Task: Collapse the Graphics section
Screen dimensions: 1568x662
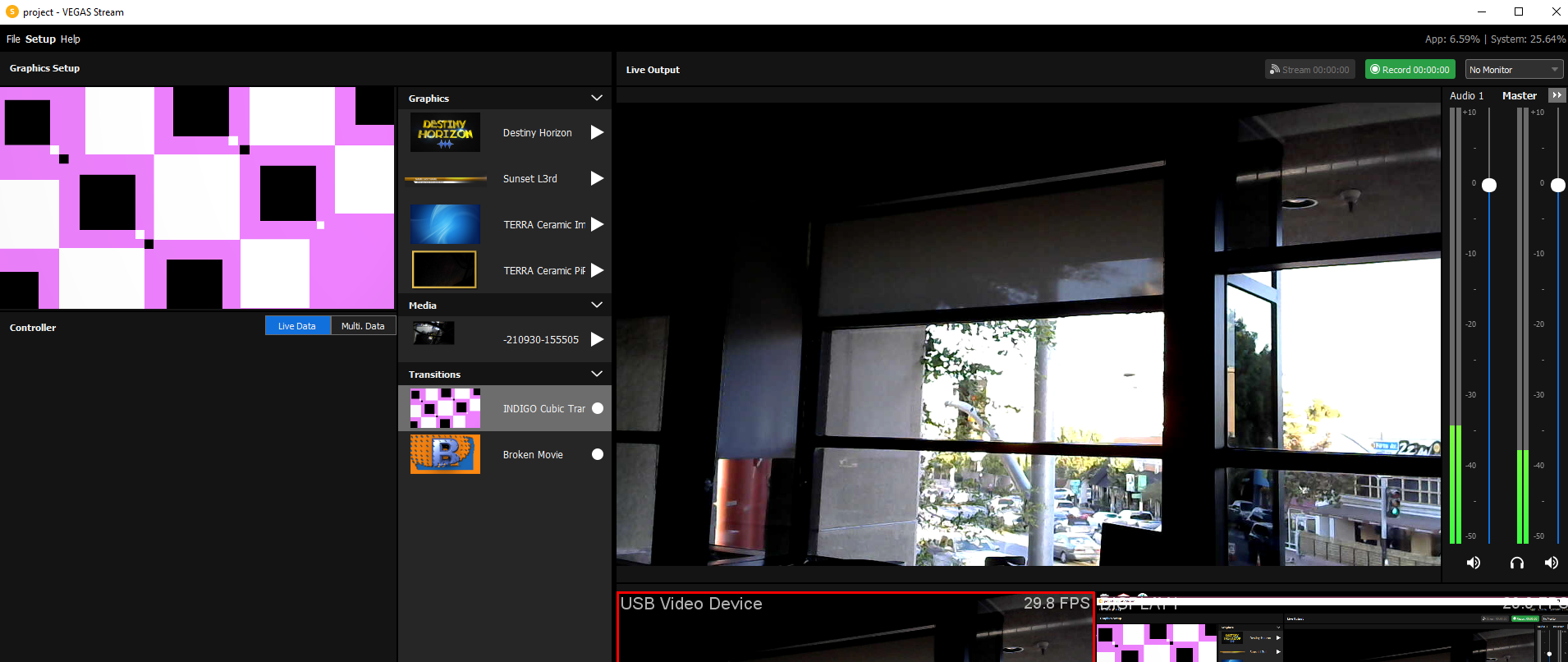Action: 597,98
